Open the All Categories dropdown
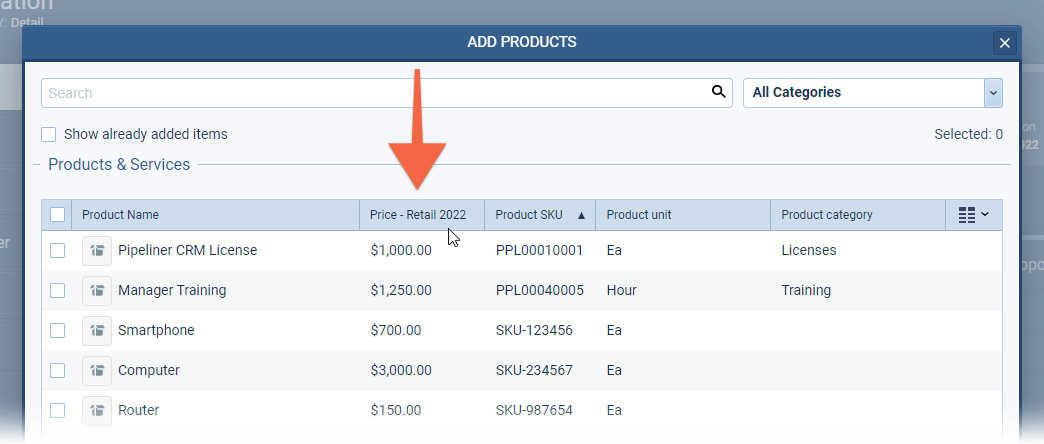The width and height of the screenshot is (1044, 444). [872, 92]
